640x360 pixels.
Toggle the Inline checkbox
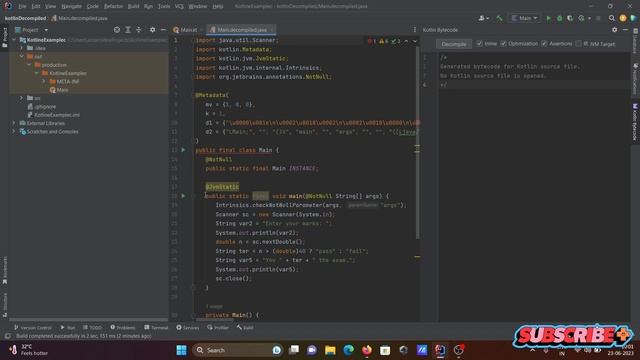tap(479, 44)
